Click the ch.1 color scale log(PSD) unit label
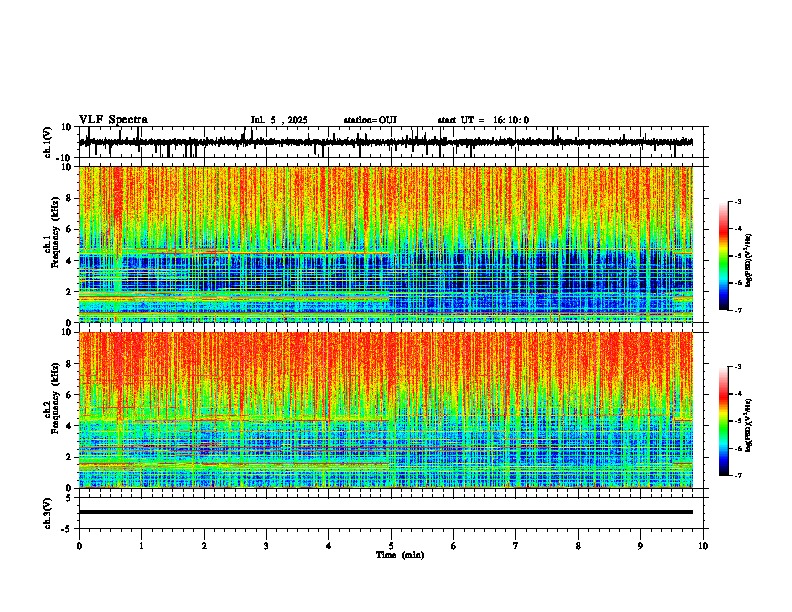 749,261
